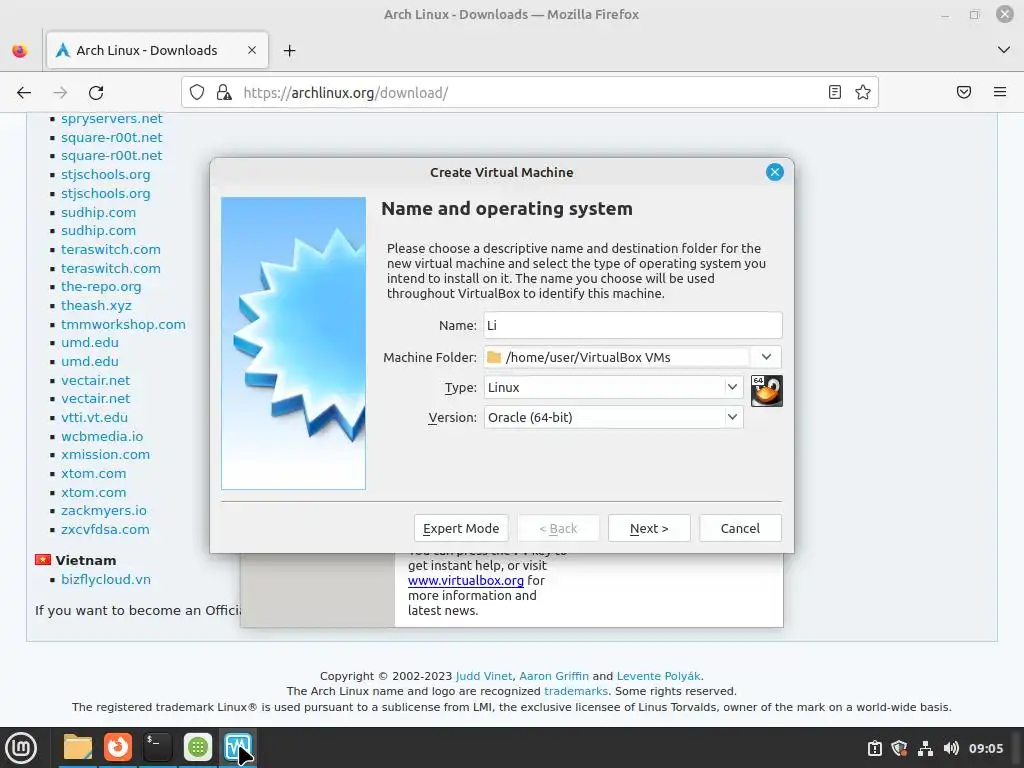This screenshot has height=768, width=1024.
Task: Open the vectair.net first mirror link
Action: (95, 380)
